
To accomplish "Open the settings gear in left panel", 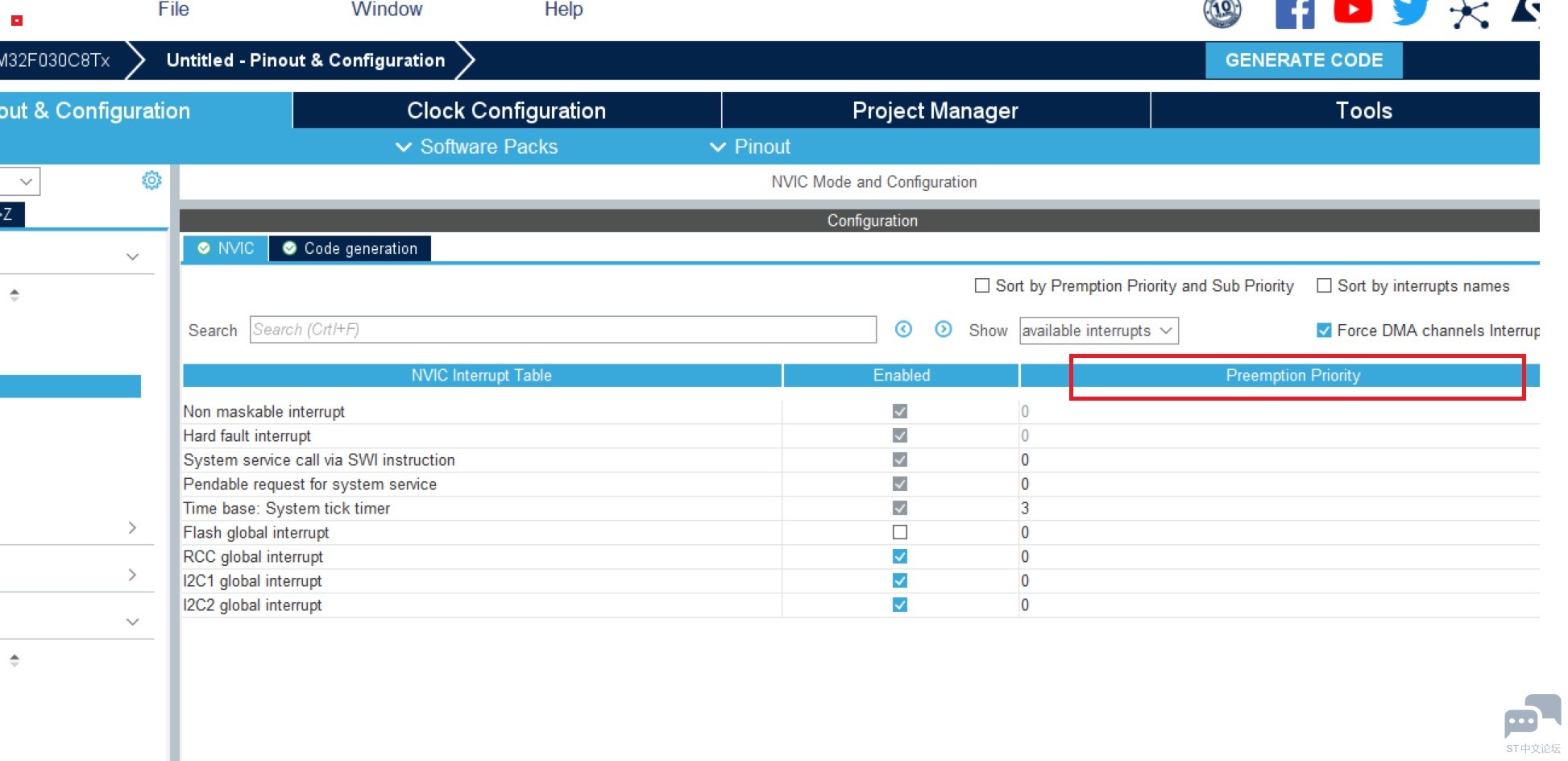I will pos(151,181).
